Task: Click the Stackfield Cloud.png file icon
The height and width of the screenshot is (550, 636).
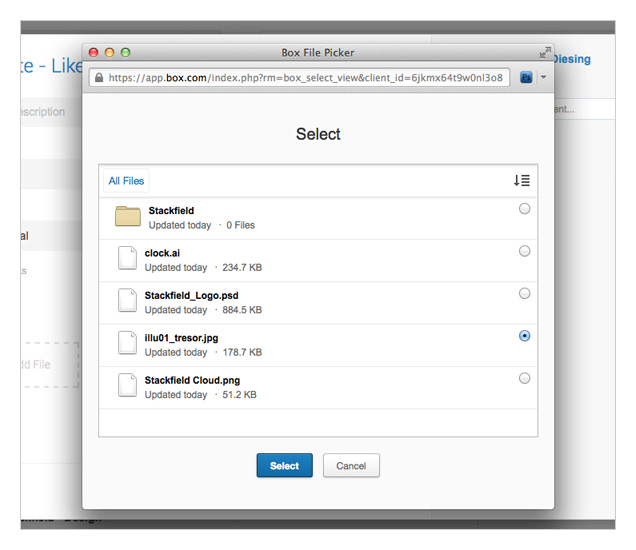Action: point(127,385)
